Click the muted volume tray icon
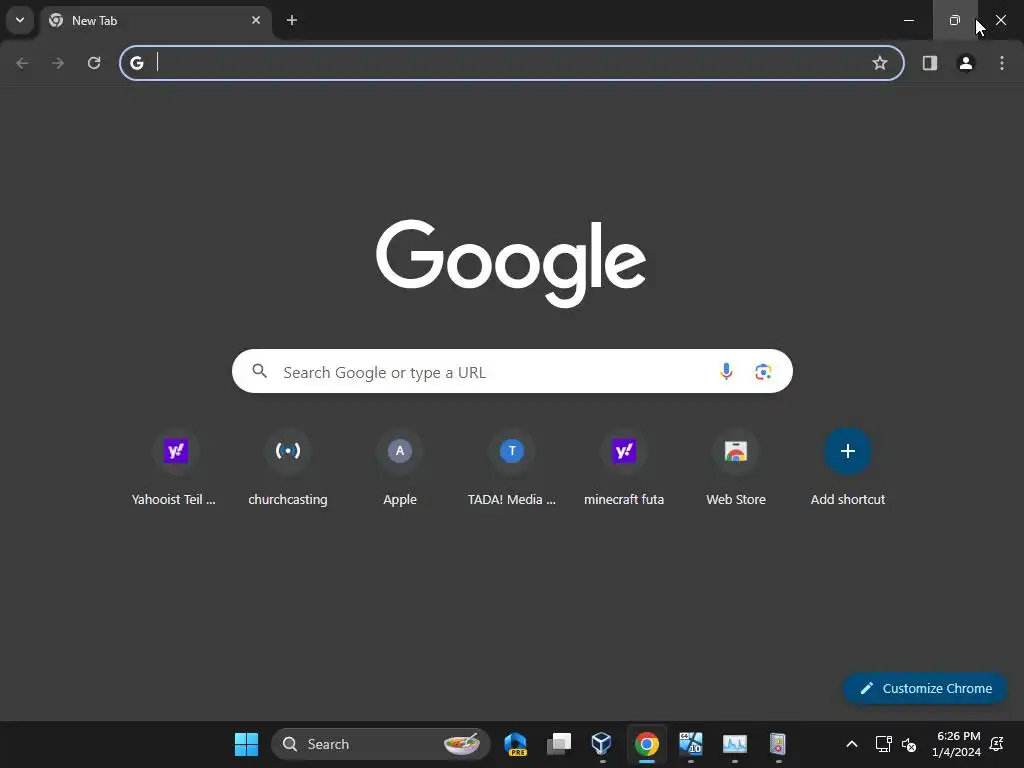This screenshot has width=1024, height=768. tap(909, 744)
